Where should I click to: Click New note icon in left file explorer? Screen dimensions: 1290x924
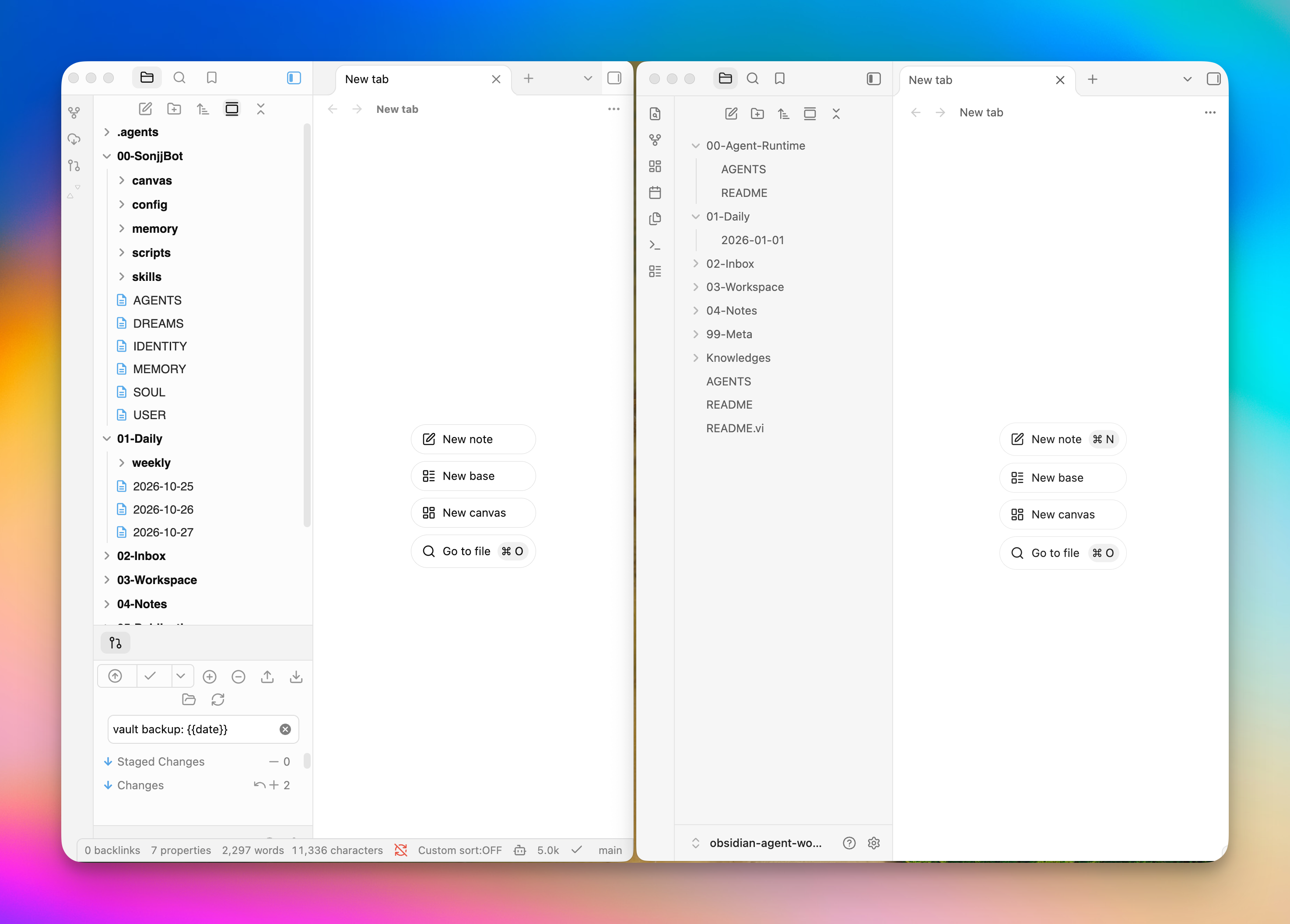[146, 108]
